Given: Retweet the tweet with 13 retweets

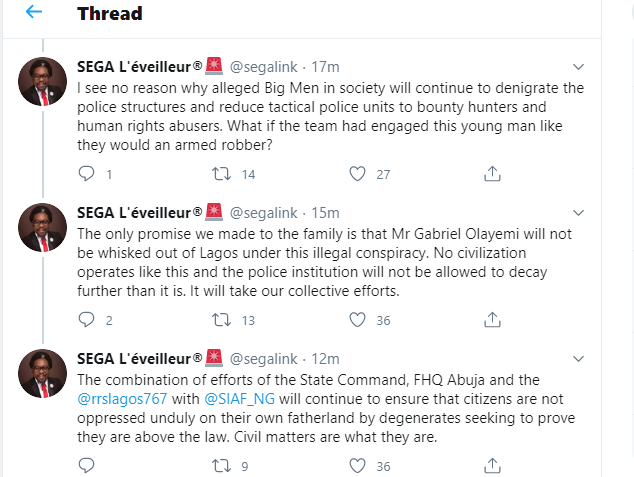Looking at the screenshot, I should 223,320.
